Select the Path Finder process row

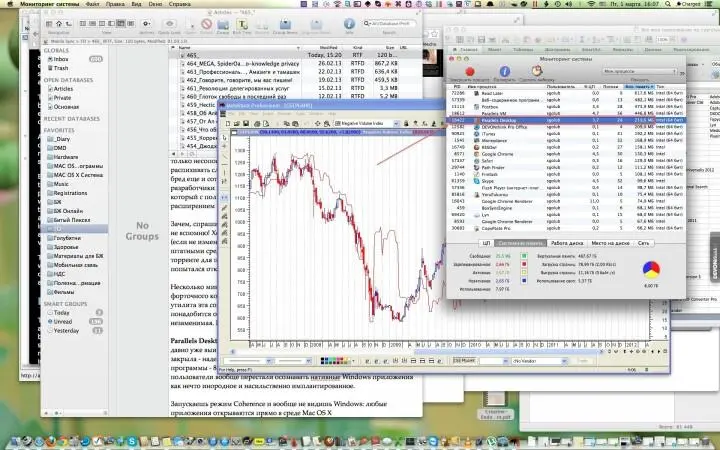565,168
